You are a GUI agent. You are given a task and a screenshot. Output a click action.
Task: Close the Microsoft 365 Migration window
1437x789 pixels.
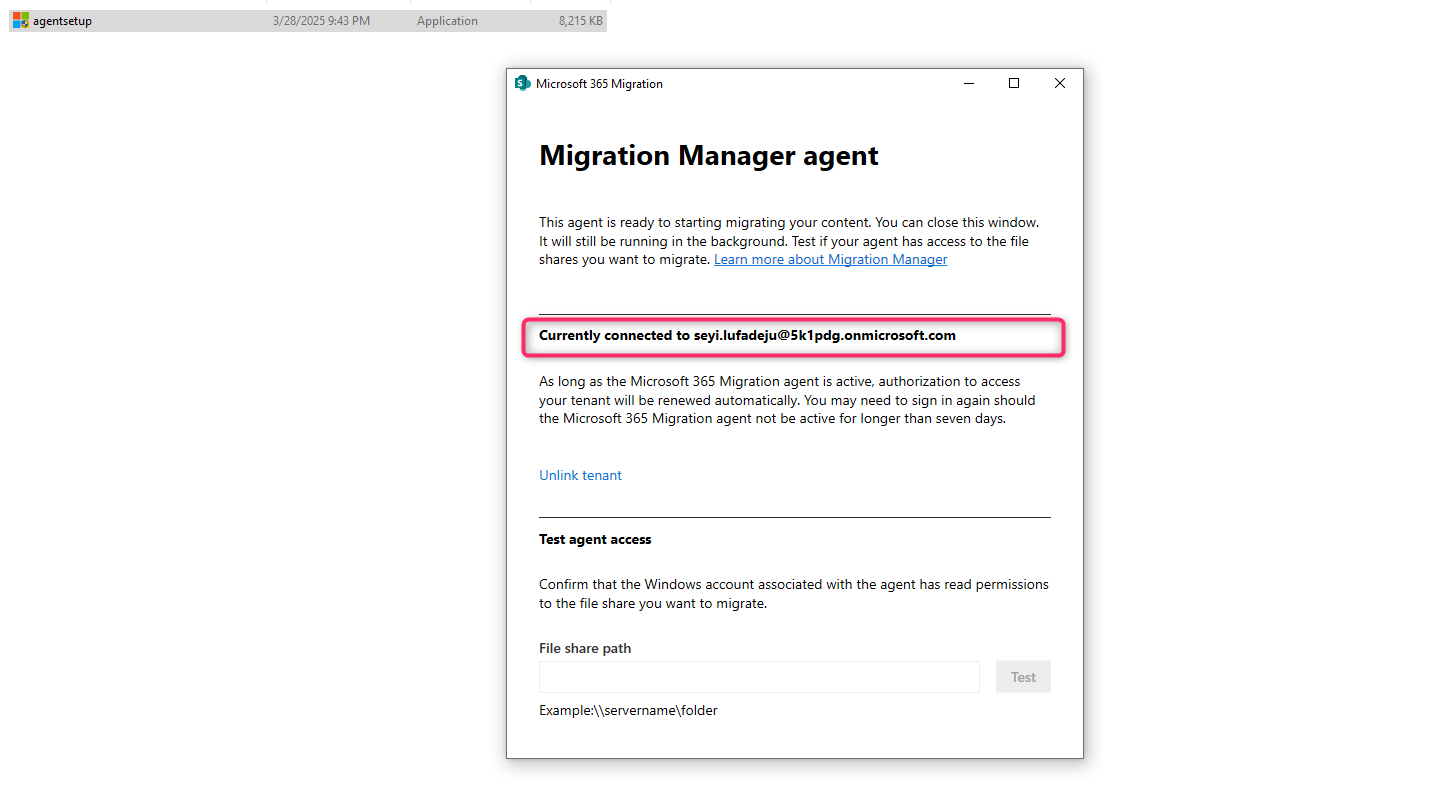point(1060,84)
